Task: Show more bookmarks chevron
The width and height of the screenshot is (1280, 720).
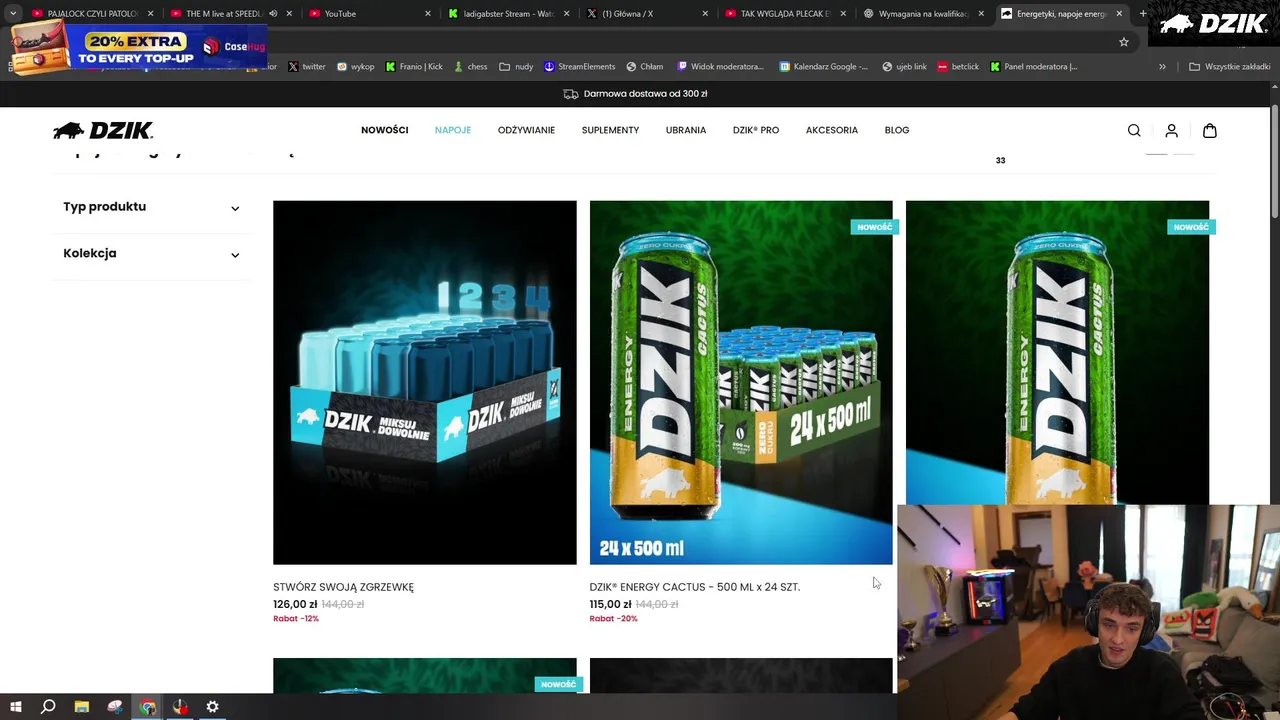Action: coord(1162,67)
